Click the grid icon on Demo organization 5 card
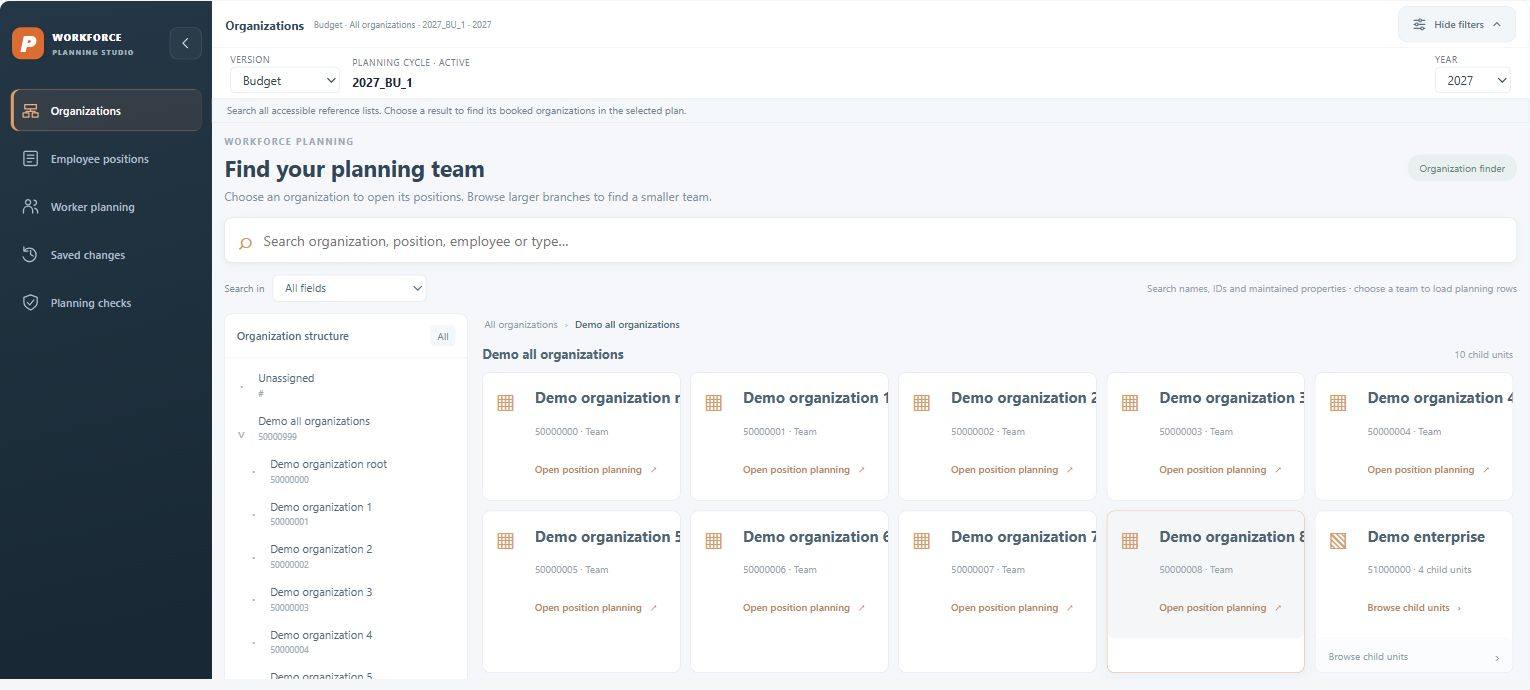The image size is (1530, 690). point(505,541)
